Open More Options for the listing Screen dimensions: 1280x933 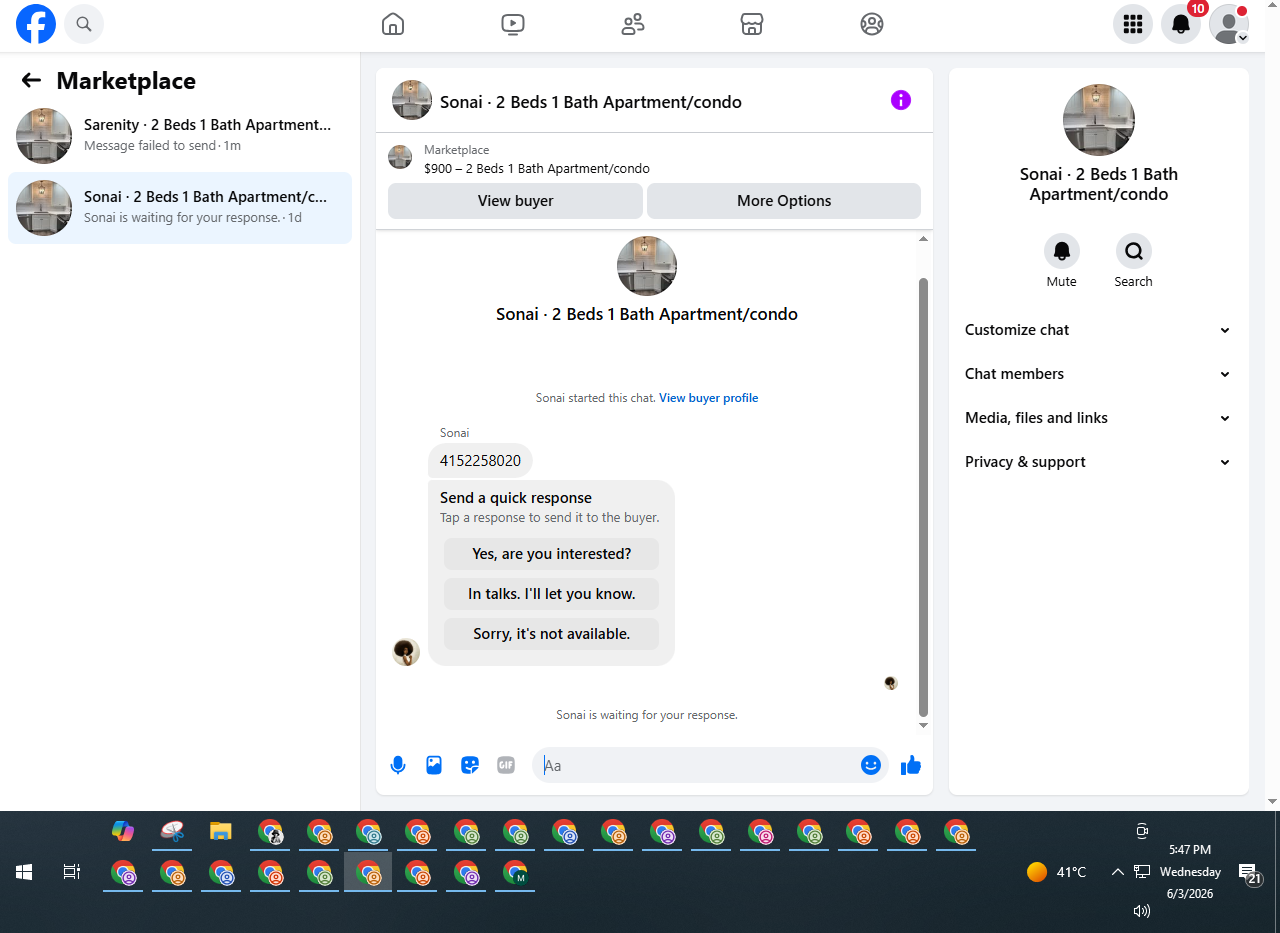[784, 201]
